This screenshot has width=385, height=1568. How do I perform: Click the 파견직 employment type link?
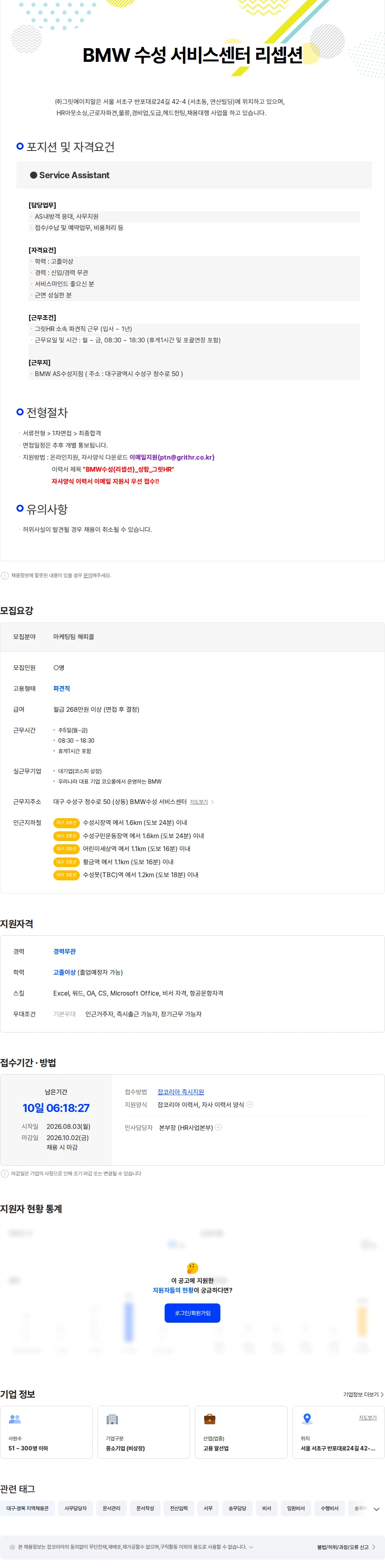pyautogui.click(x=61, y=688)
